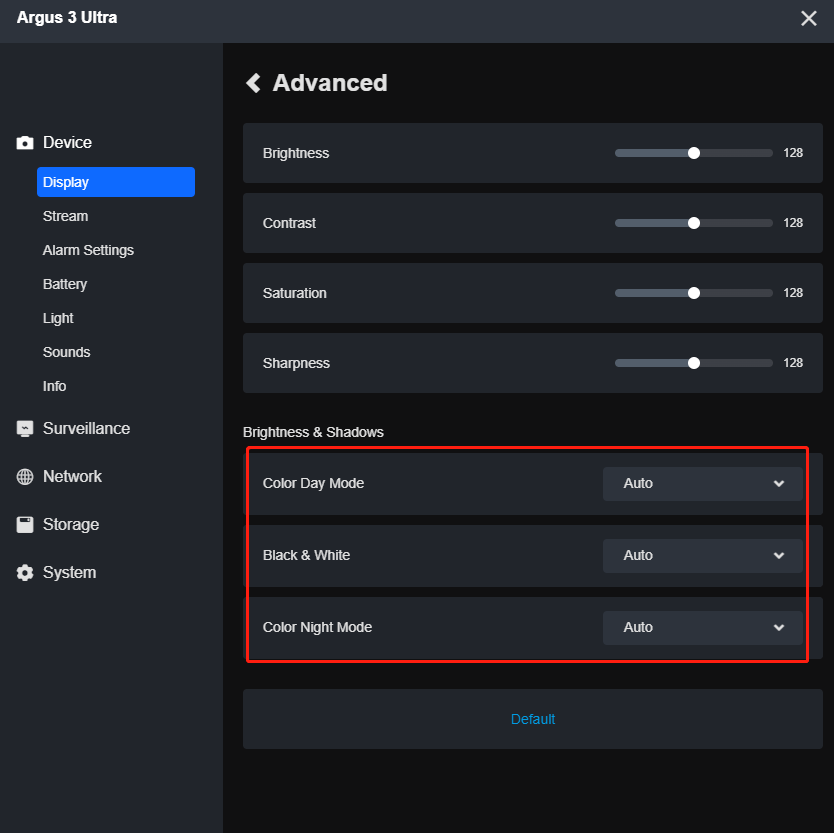The height and width of the screenshot is (833, 834).
Task: Click the Saturation label
Action: click(x=295, y=293)
